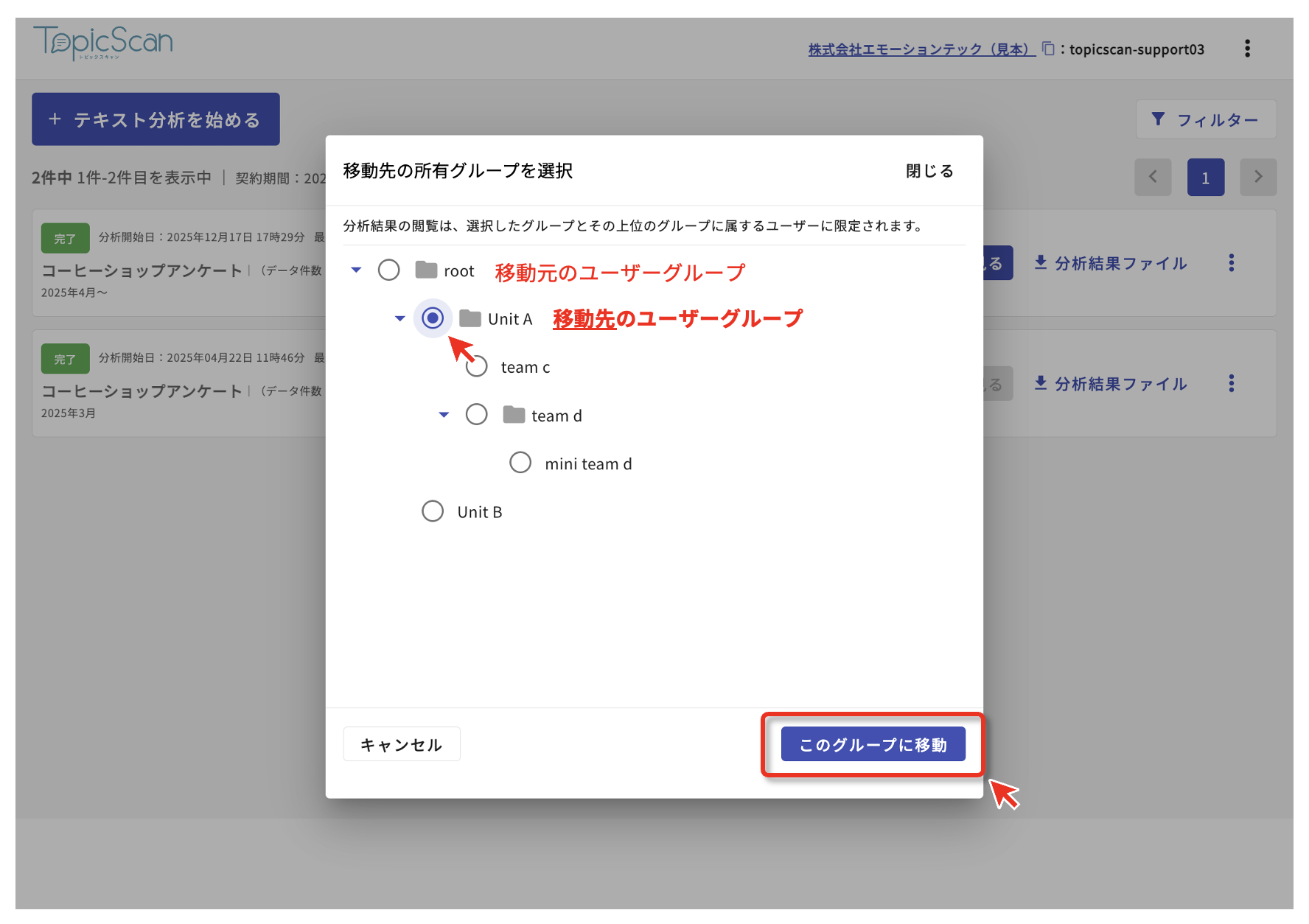Click the root folder icon

426,270
